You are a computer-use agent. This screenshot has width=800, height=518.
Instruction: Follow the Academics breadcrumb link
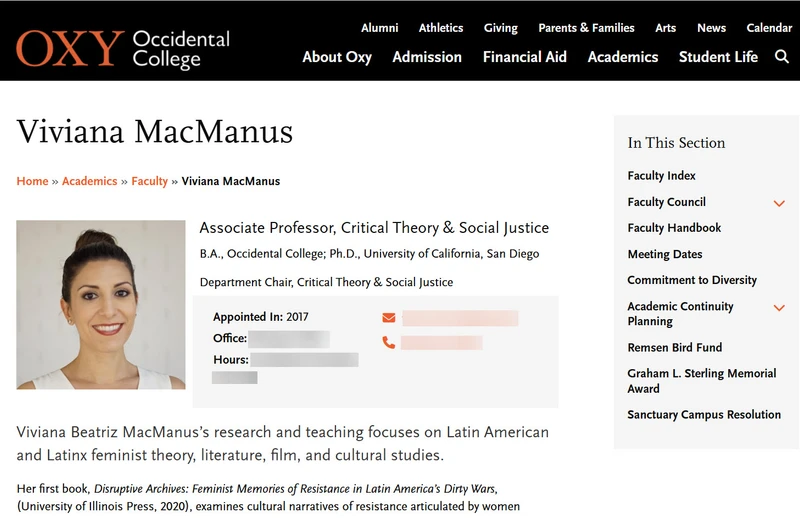point(89,181)
